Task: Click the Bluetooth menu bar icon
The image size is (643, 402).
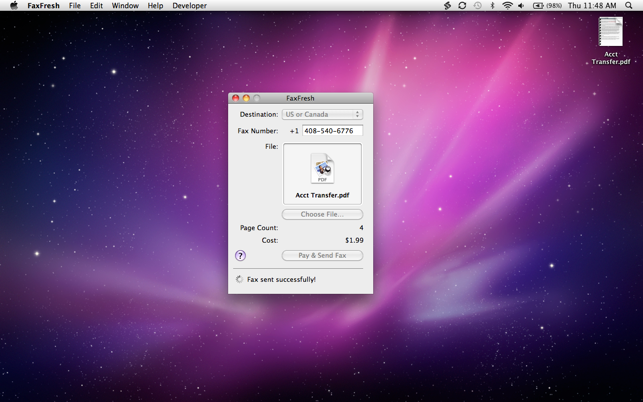Action: [x=492, y=6]
